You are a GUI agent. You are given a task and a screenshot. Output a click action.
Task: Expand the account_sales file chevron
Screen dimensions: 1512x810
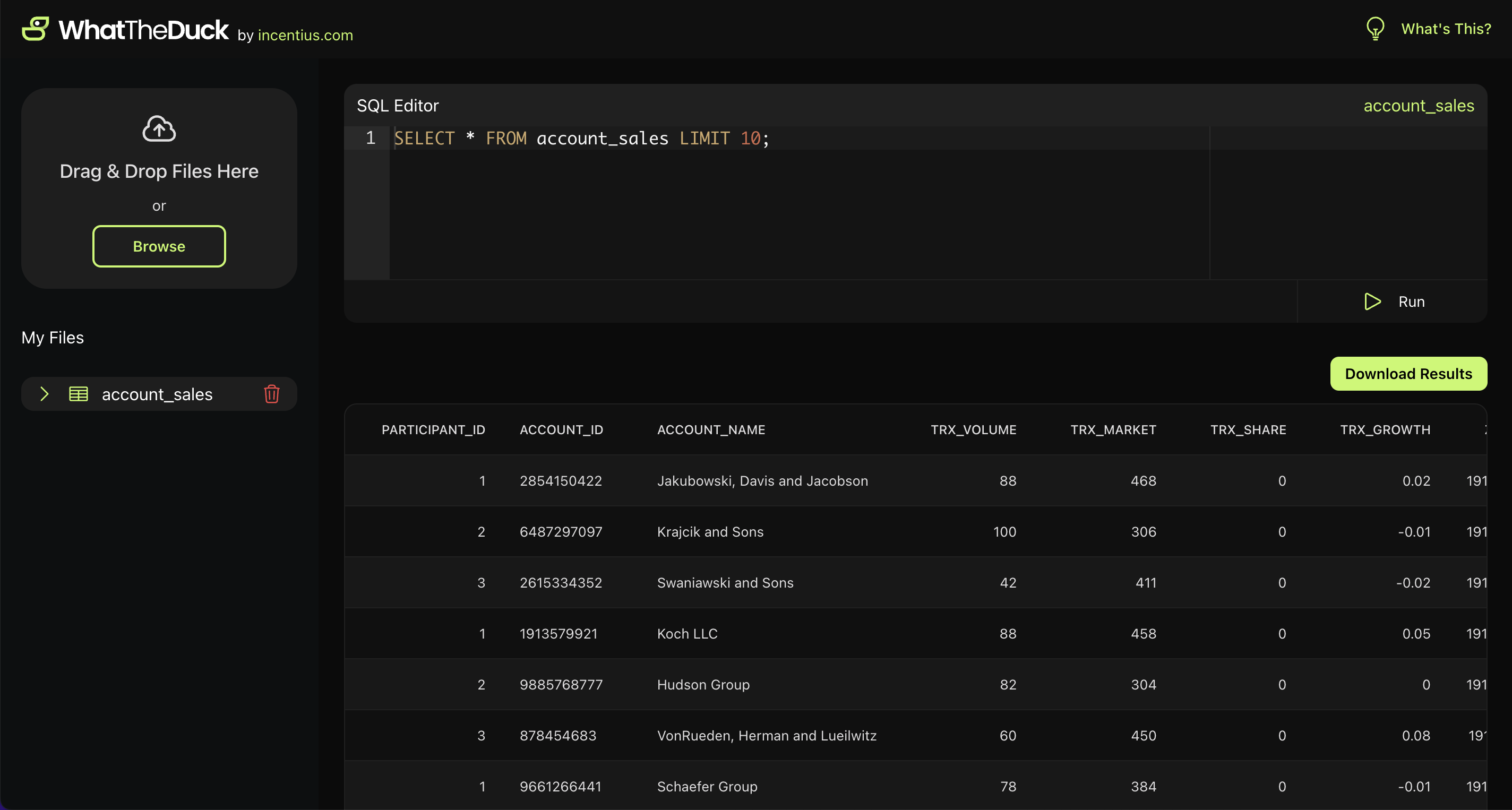44,394
